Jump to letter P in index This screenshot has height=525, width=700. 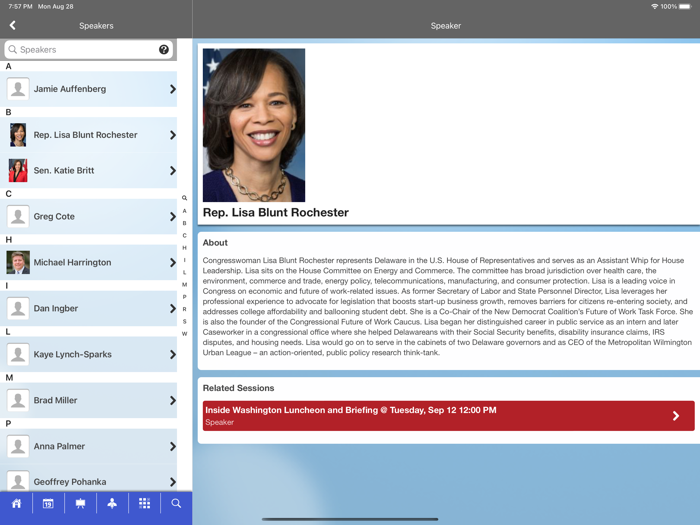[x=184, y=297]
